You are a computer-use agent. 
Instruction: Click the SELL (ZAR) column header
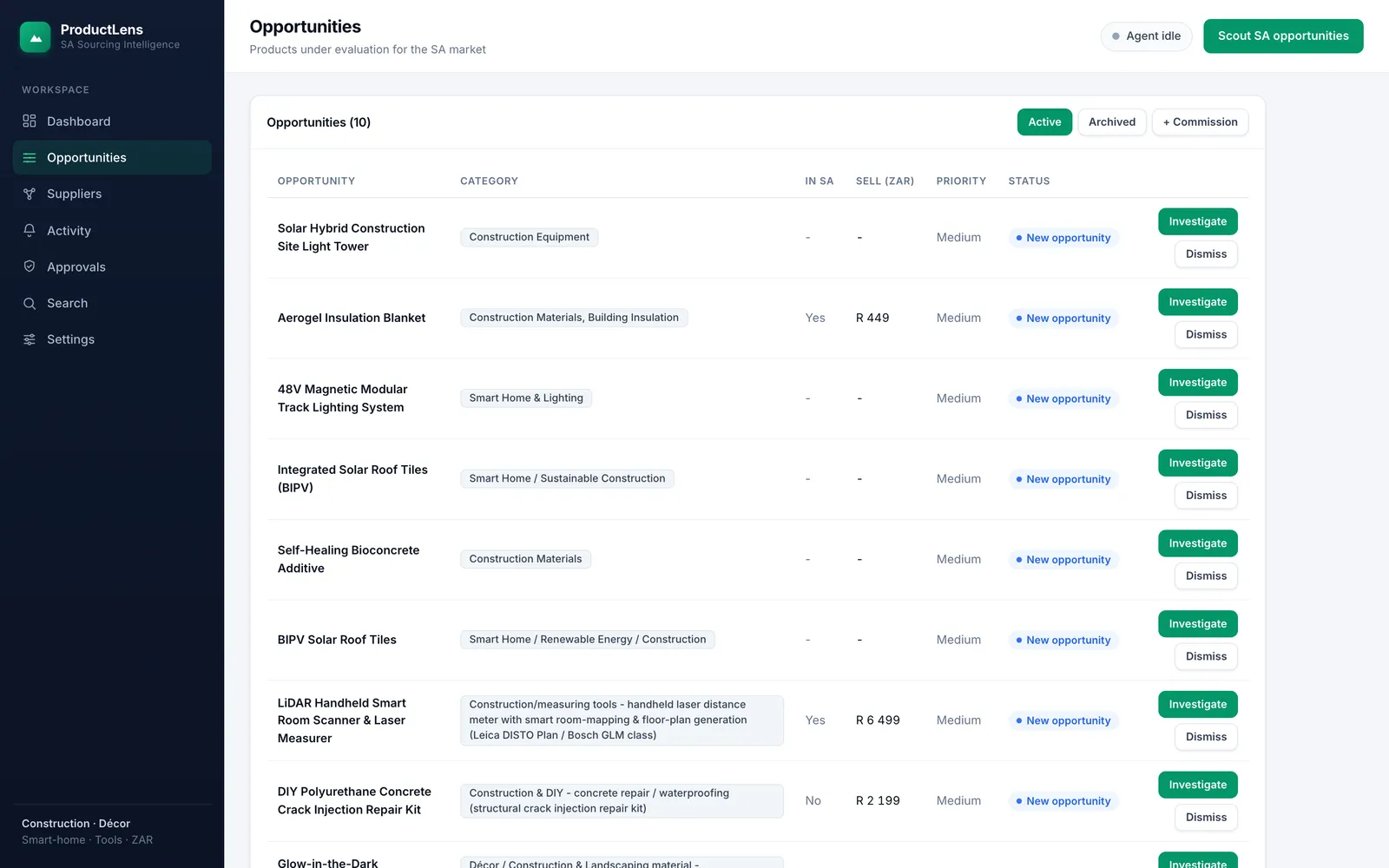click(x=885, y=181)
